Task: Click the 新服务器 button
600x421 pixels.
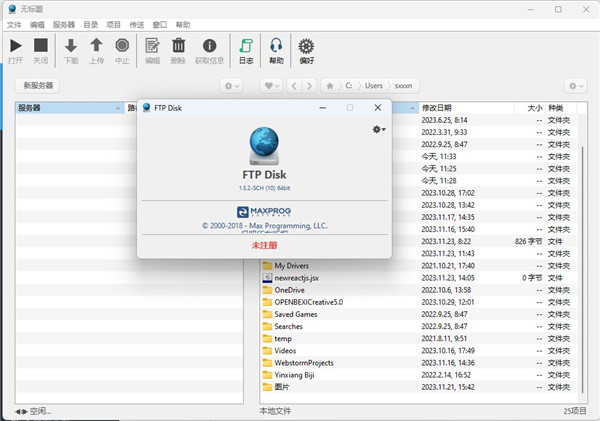Action: click(x=39, y=86)
